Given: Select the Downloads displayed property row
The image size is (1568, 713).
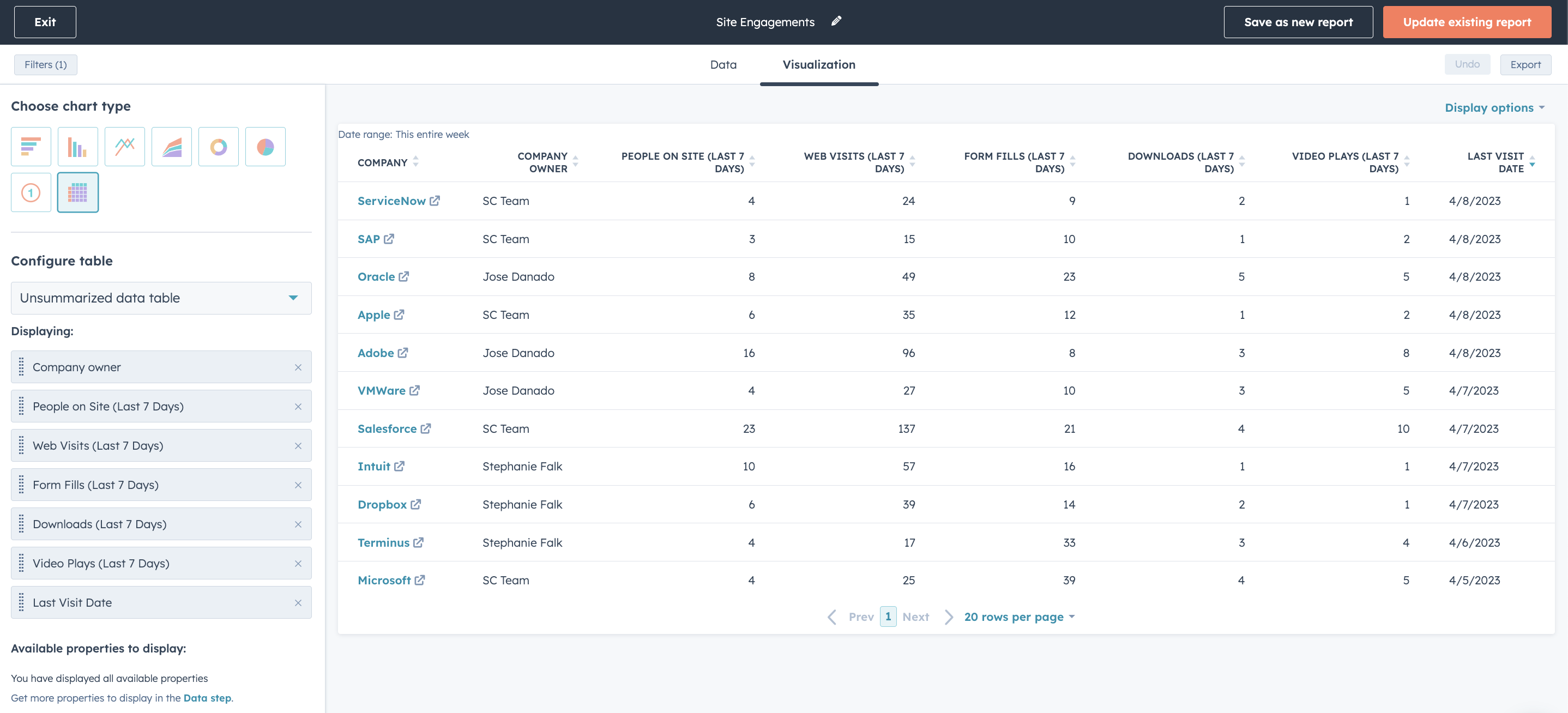Looking at the screenshot, I should pos(161,524).
